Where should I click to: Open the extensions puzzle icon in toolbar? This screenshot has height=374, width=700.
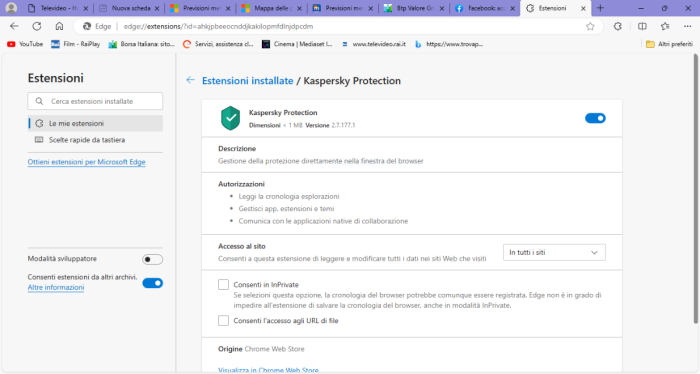coord(617,26)
